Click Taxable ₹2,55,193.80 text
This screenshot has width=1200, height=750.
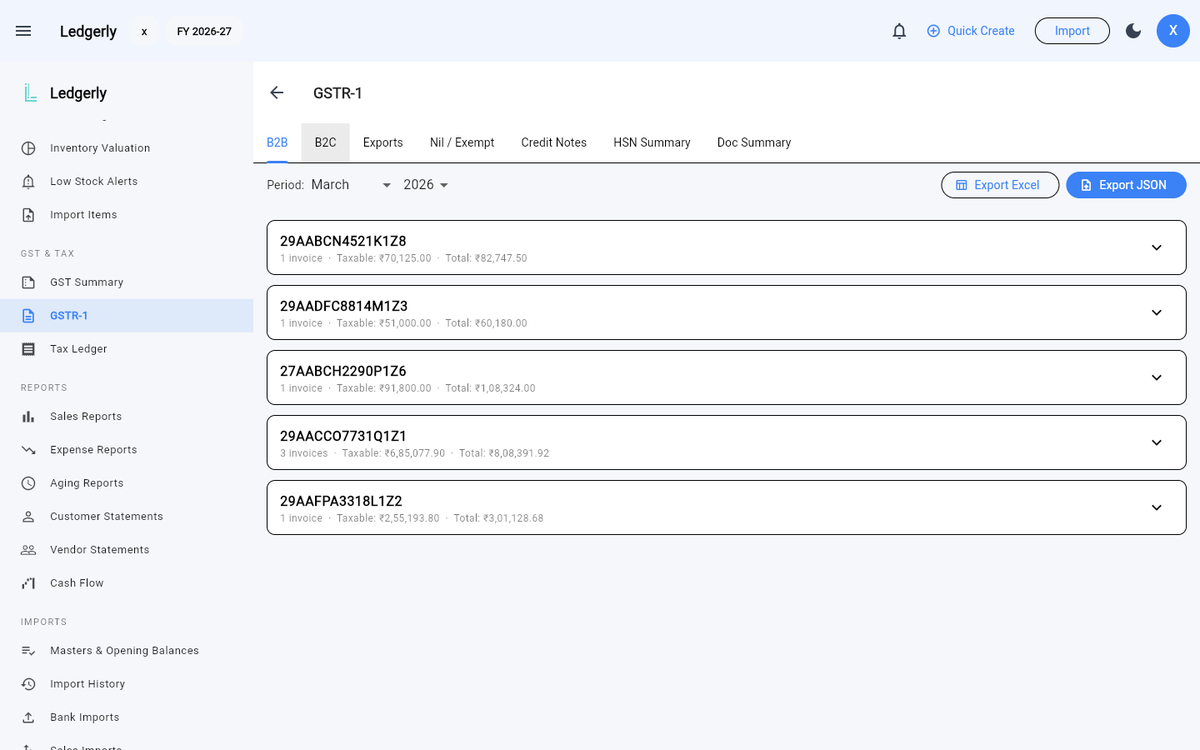click(388, 518)
